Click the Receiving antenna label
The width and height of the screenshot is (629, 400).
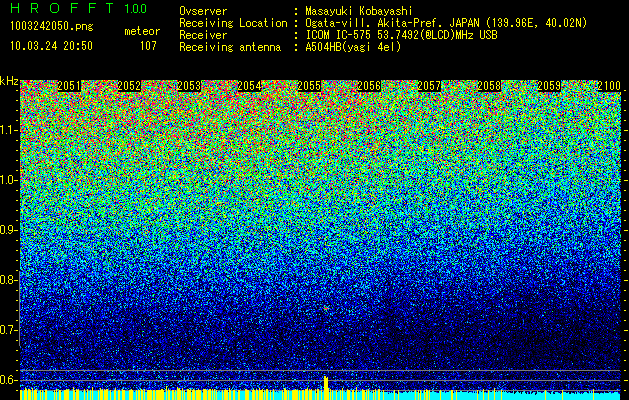230,47
